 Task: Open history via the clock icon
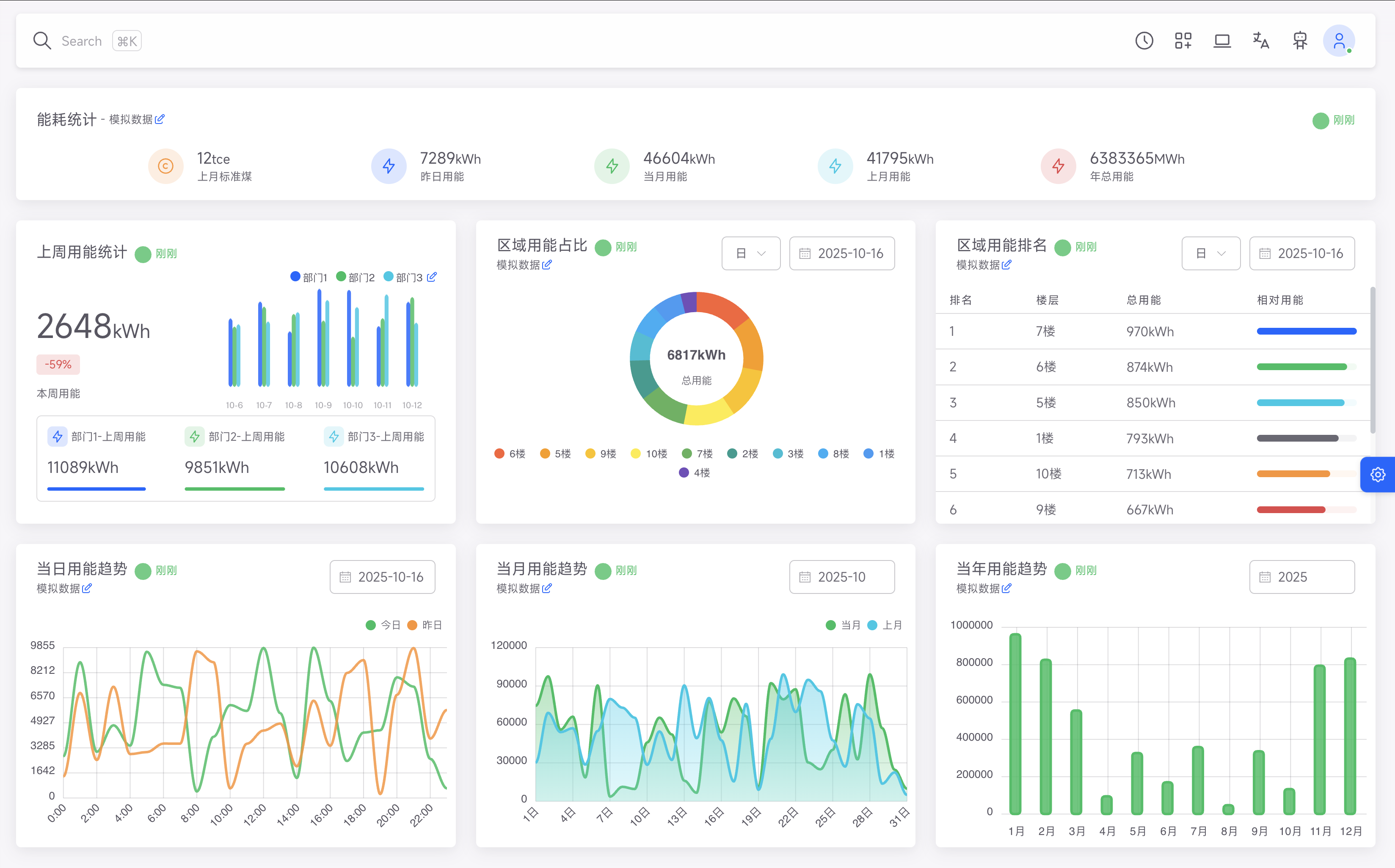point(1144,40)
